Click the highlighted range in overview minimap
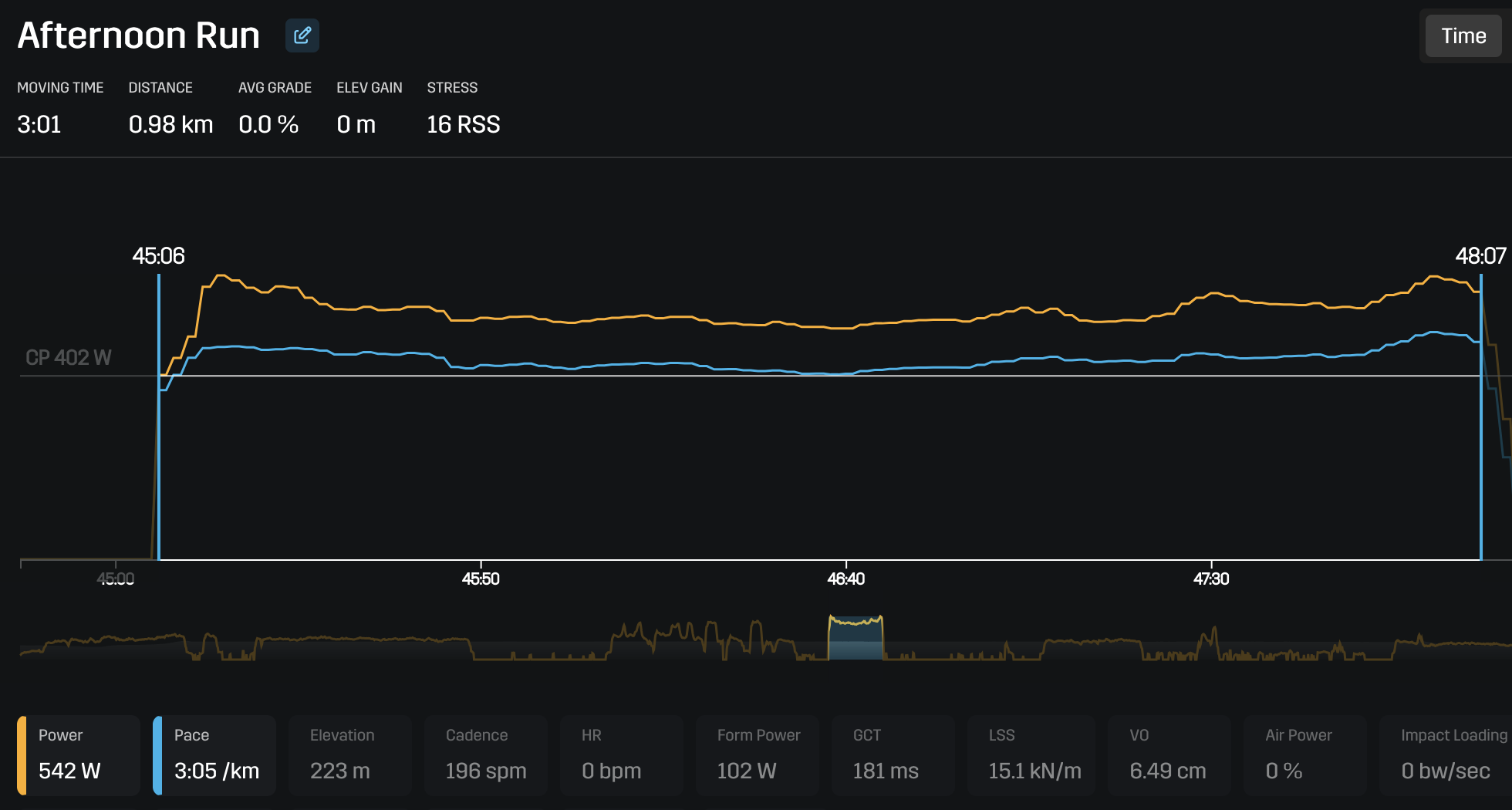The width and height of the screenshot is (1512, 810). point(856,639)
